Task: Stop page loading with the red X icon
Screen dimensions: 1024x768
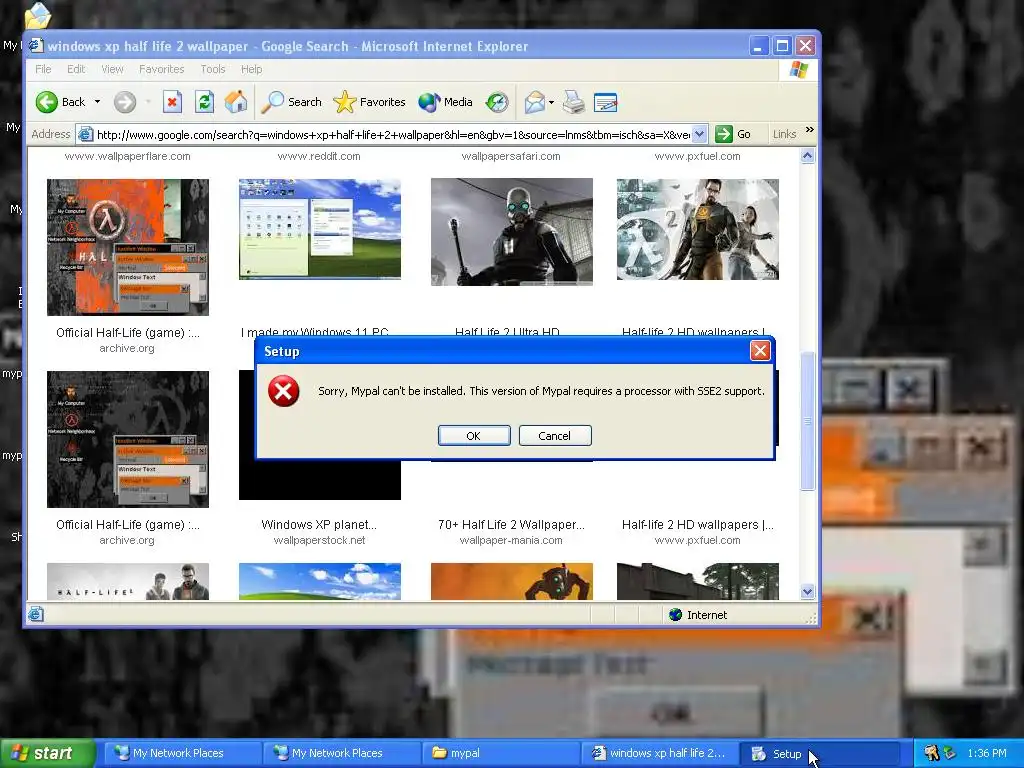Action: coord(172,102)
